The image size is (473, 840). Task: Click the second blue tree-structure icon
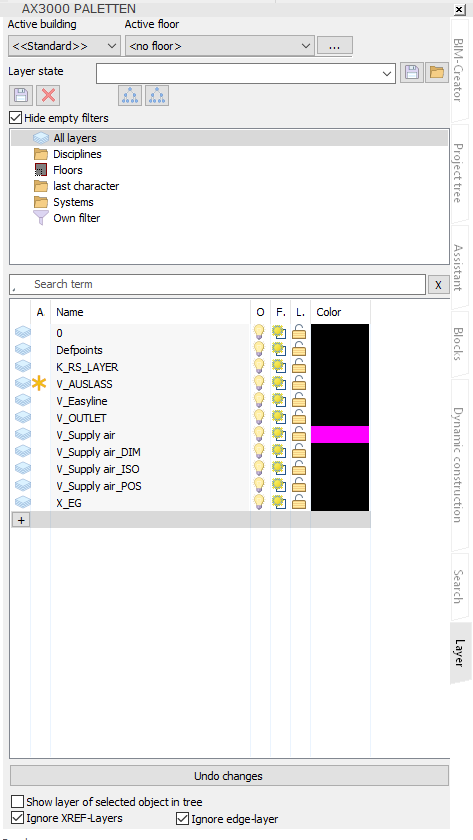coord(156,95)
